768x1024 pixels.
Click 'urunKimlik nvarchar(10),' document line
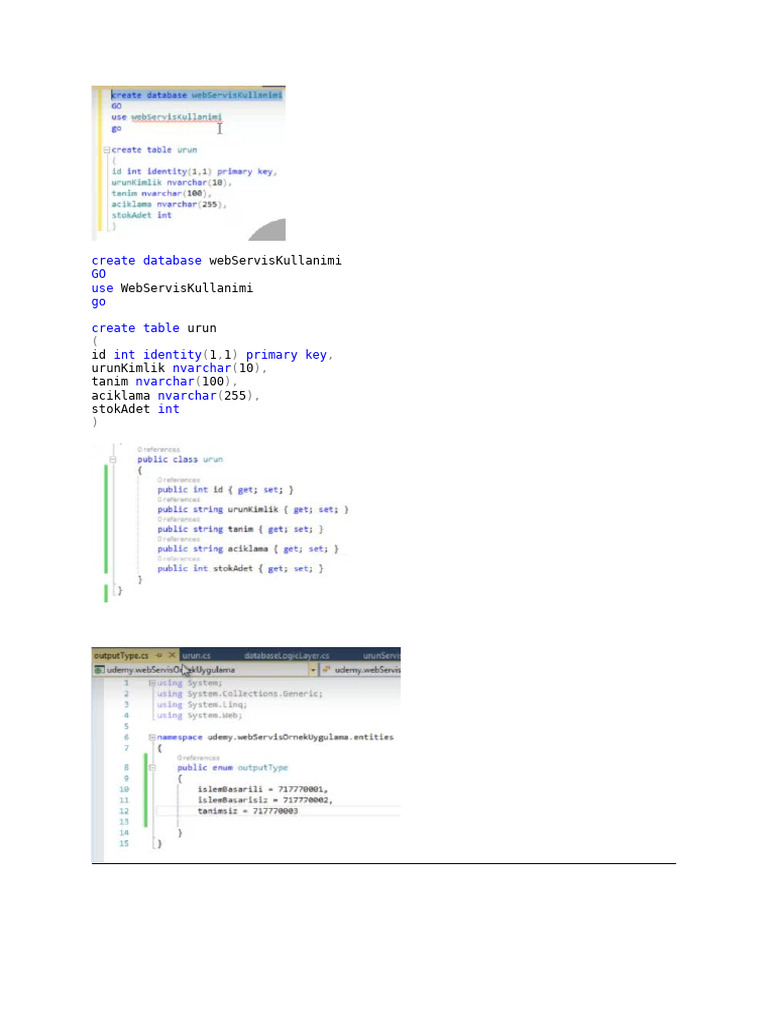pos(179,368)
